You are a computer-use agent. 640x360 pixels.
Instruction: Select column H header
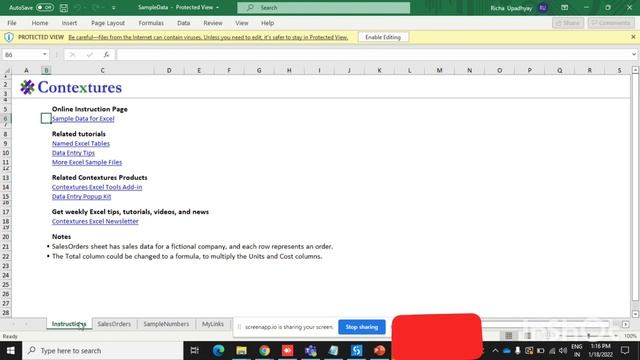coord(289,70)
